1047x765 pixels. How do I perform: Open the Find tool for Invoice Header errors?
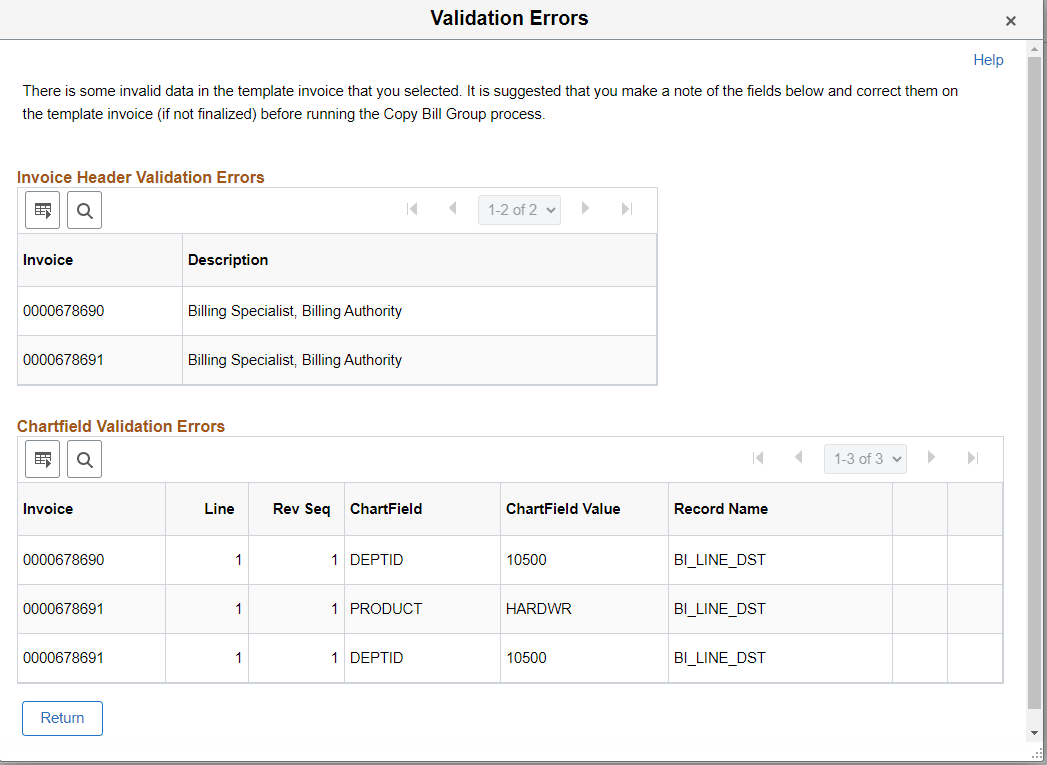pos(84,210)
